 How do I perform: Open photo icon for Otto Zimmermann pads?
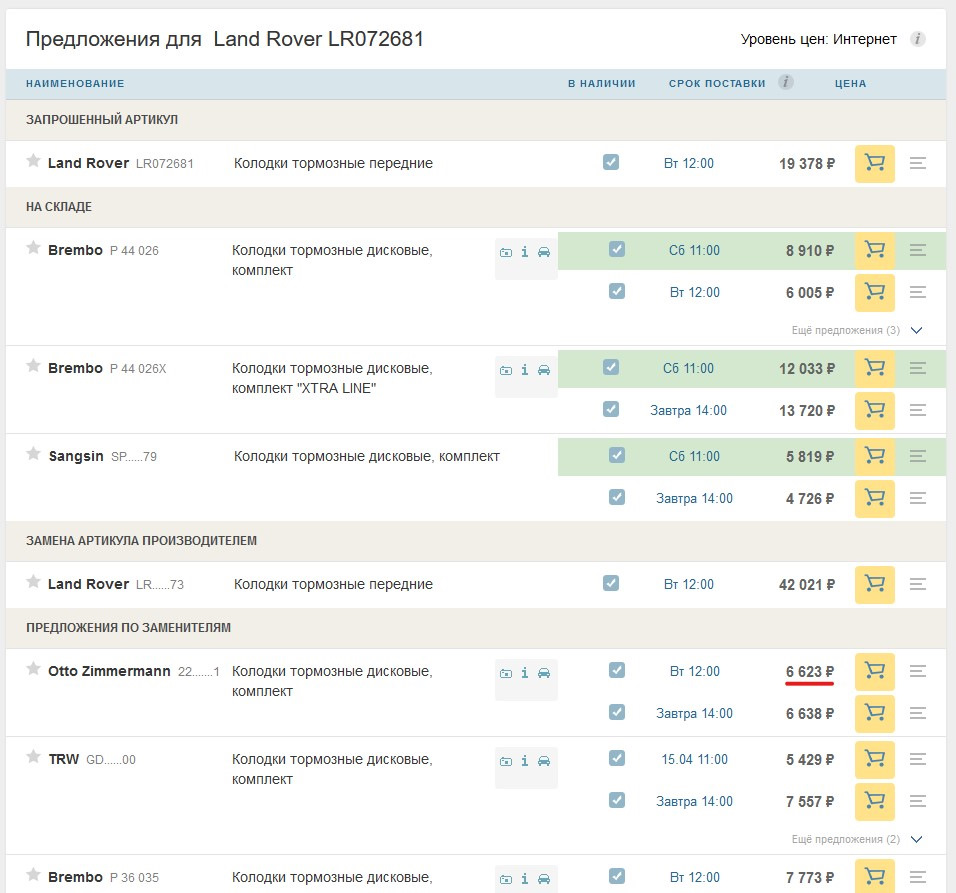pyautogui.click(x=506, y=673)
